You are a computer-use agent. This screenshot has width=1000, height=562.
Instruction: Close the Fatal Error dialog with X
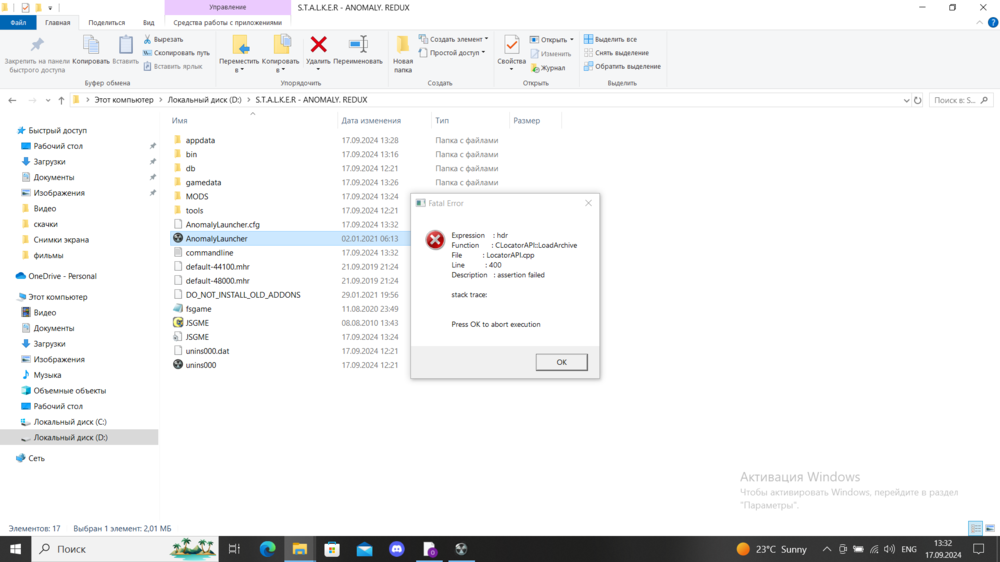(x=588, y=203)
